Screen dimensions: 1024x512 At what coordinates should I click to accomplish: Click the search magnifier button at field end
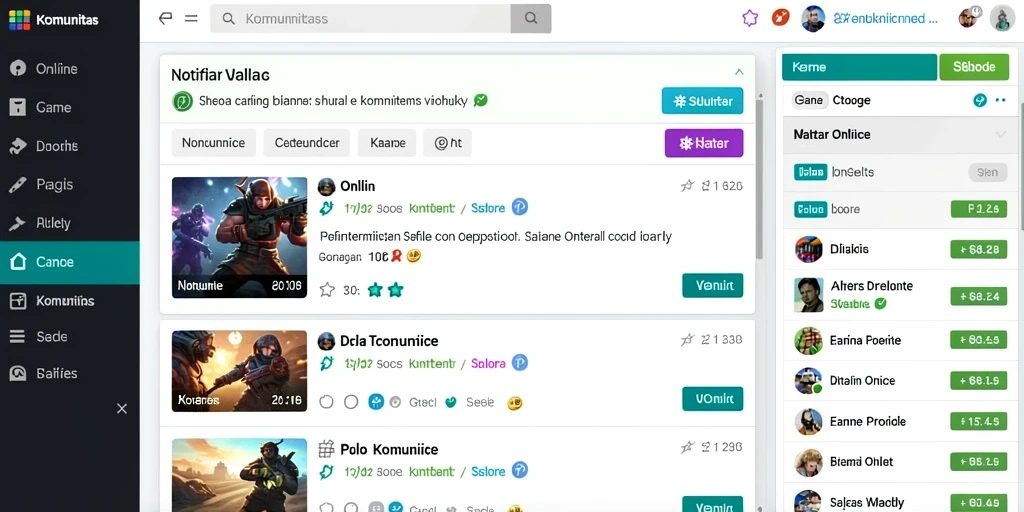tap(531, 19)
